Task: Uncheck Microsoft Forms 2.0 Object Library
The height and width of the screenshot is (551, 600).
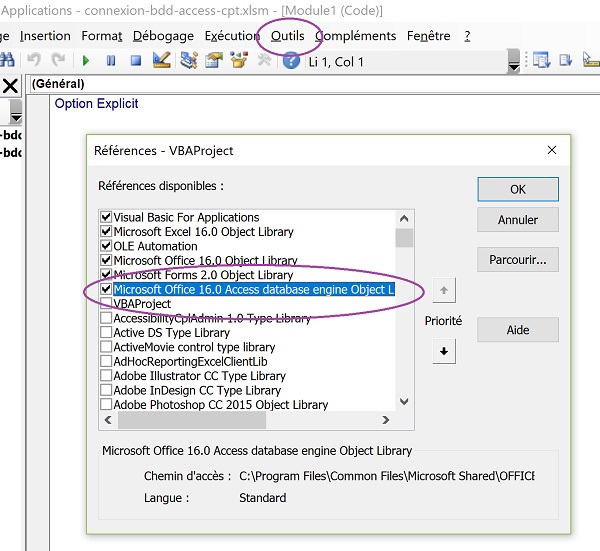Action: click(x=106, y=275)
